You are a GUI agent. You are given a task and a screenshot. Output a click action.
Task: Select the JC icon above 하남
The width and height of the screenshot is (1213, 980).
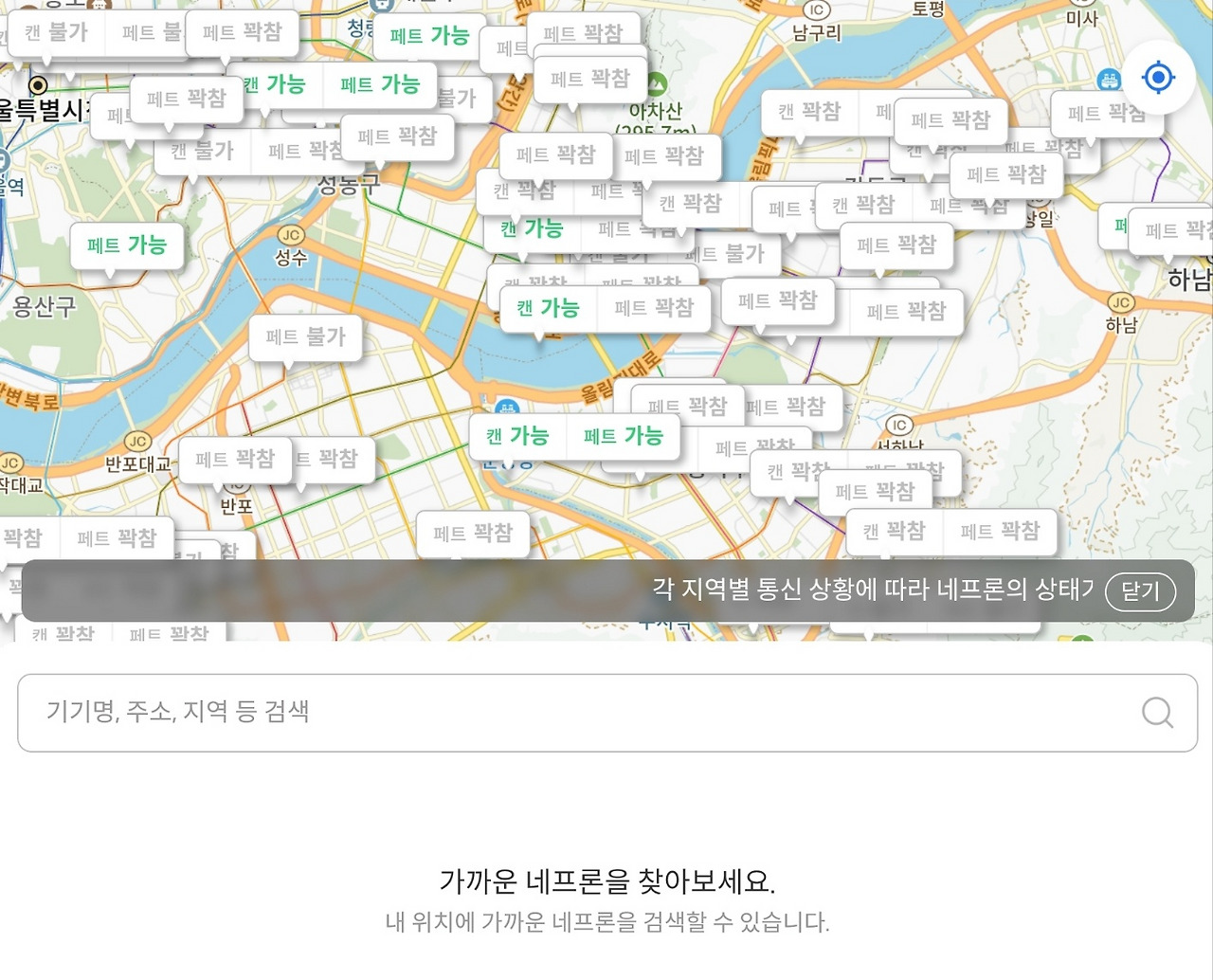(x=1121, y=302)
